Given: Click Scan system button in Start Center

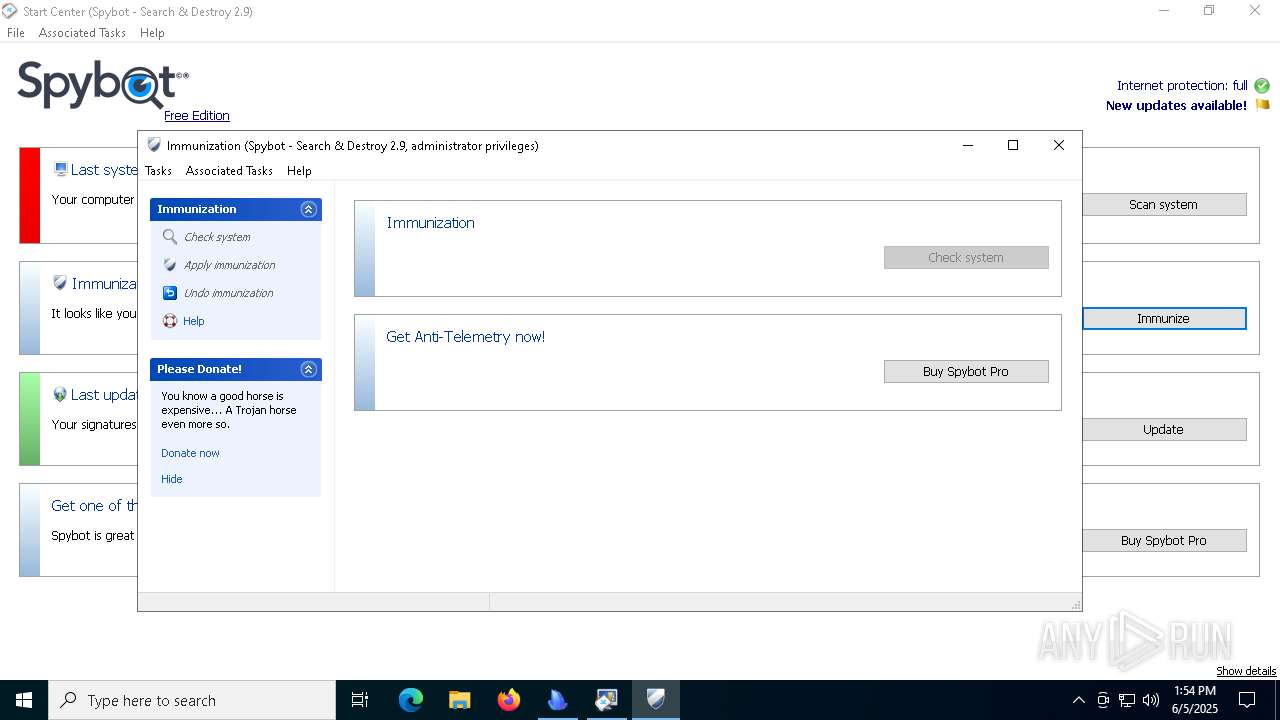Looking at the screenshot, I should (x=1164, y=204).
